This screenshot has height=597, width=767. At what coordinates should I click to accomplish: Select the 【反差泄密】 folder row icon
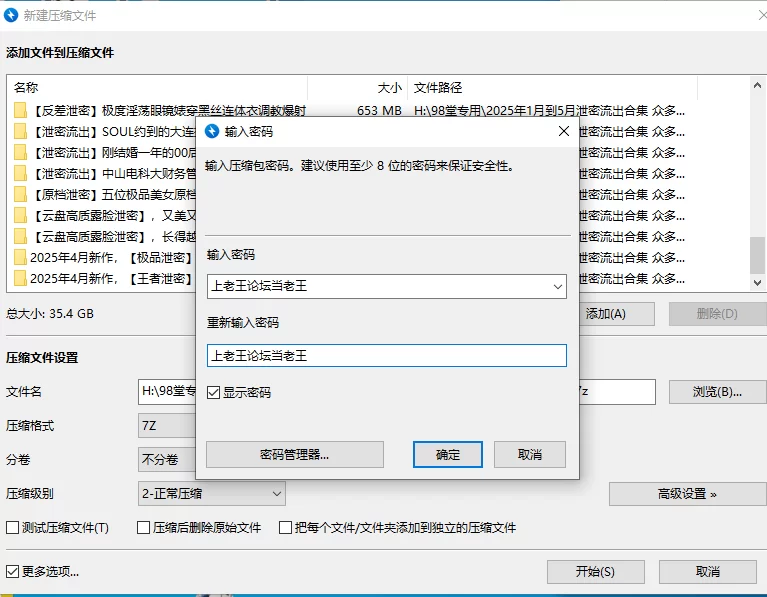tap(20, 111)
